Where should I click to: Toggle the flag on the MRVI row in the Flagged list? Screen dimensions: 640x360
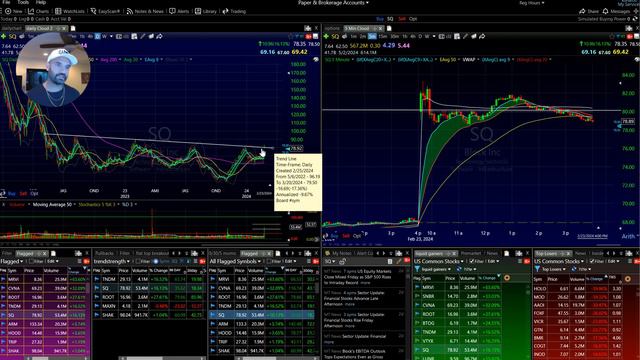[x=3, y=279]
